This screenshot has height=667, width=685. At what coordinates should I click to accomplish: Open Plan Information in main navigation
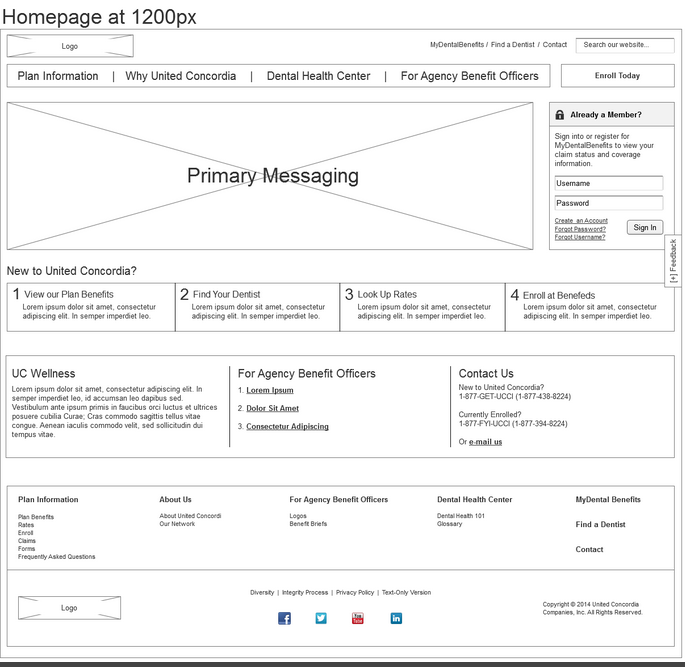tap(58, 76)
